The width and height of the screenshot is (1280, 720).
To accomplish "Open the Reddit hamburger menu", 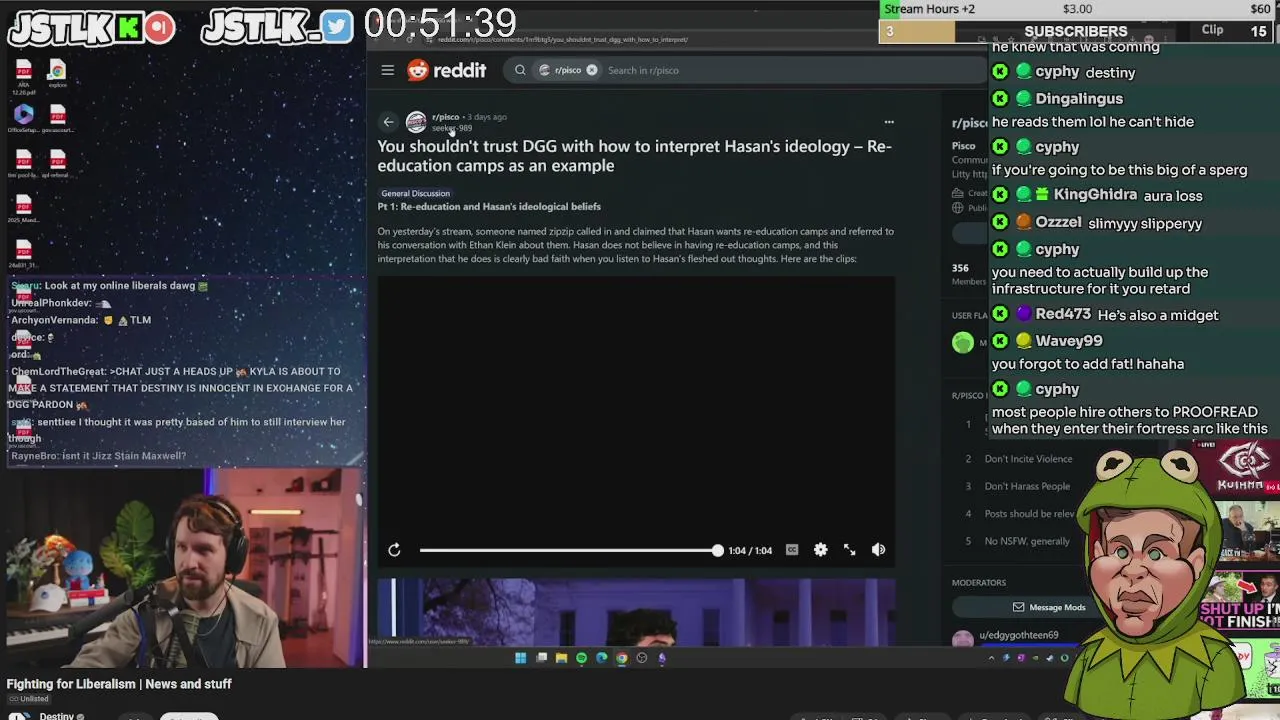I will [388, 70].
